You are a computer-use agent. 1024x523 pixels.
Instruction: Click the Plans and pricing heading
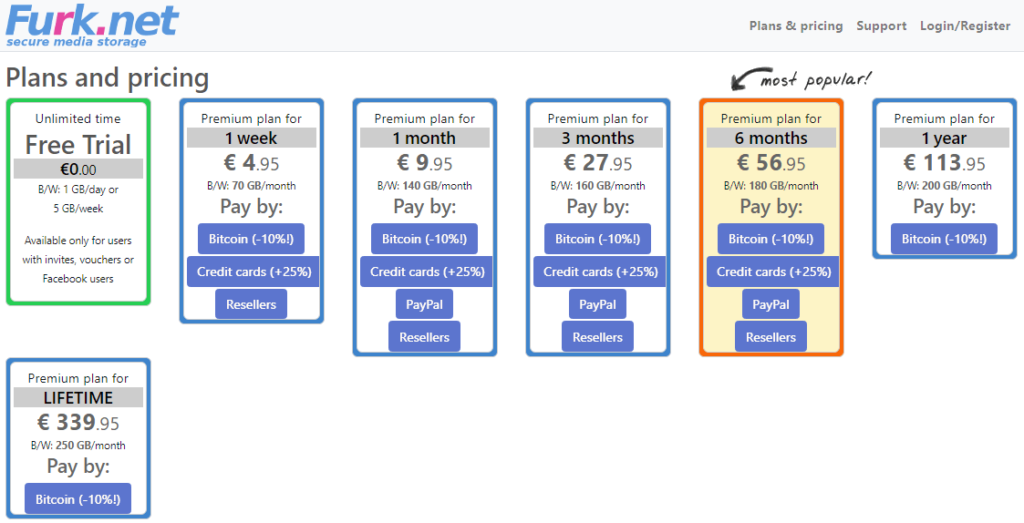tap(107, 78)
